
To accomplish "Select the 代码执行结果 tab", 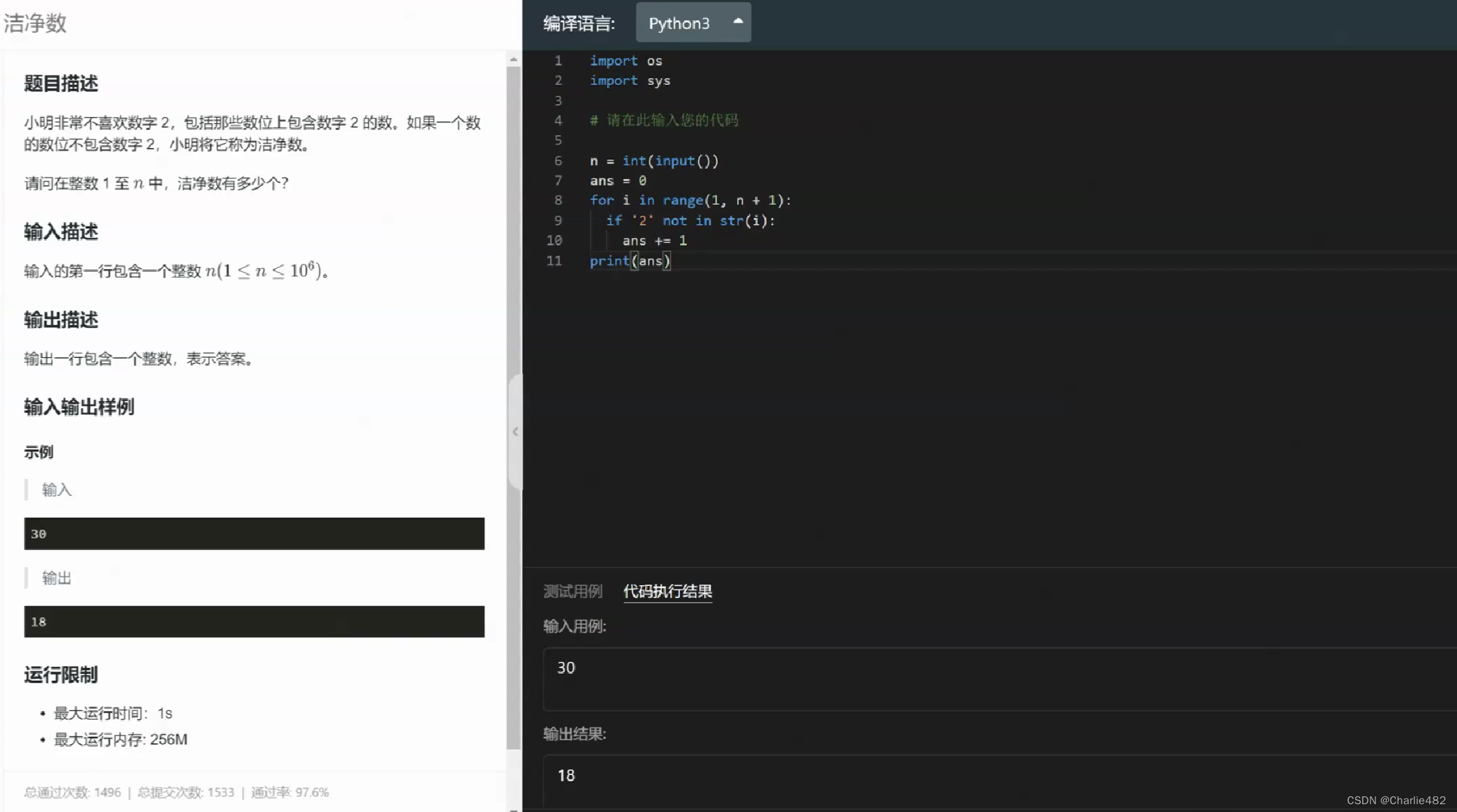I will [668, 591].
